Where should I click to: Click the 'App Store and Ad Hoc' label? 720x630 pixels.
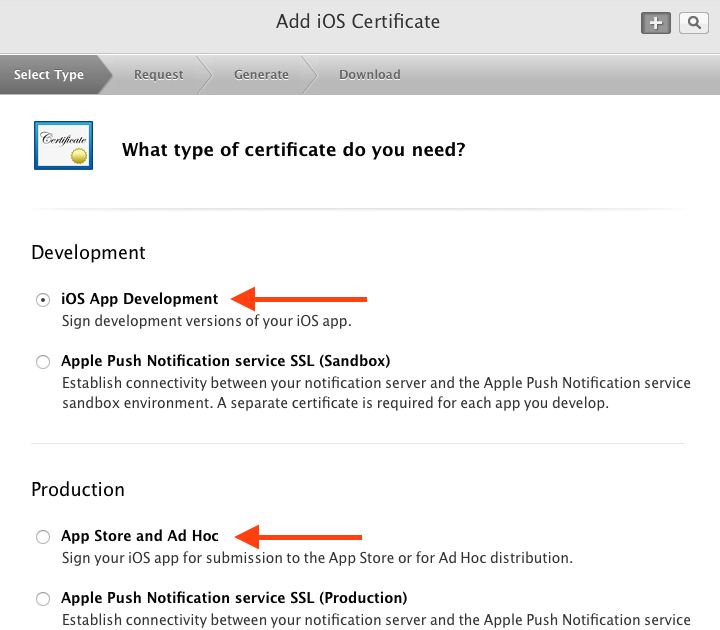(x=140, y=536)
